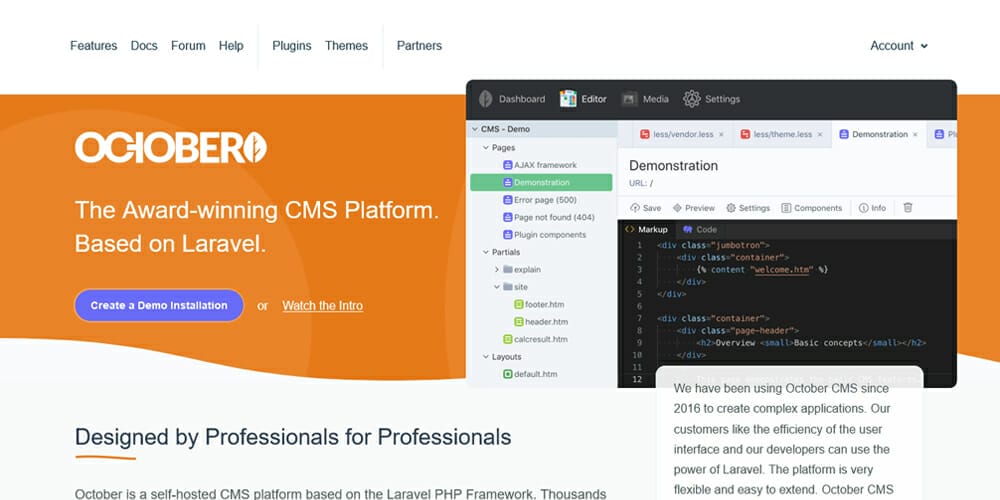Switch to the Markup editor tab
The image size is (1000, 500).
pyautogui.click(x=646, y=230)
